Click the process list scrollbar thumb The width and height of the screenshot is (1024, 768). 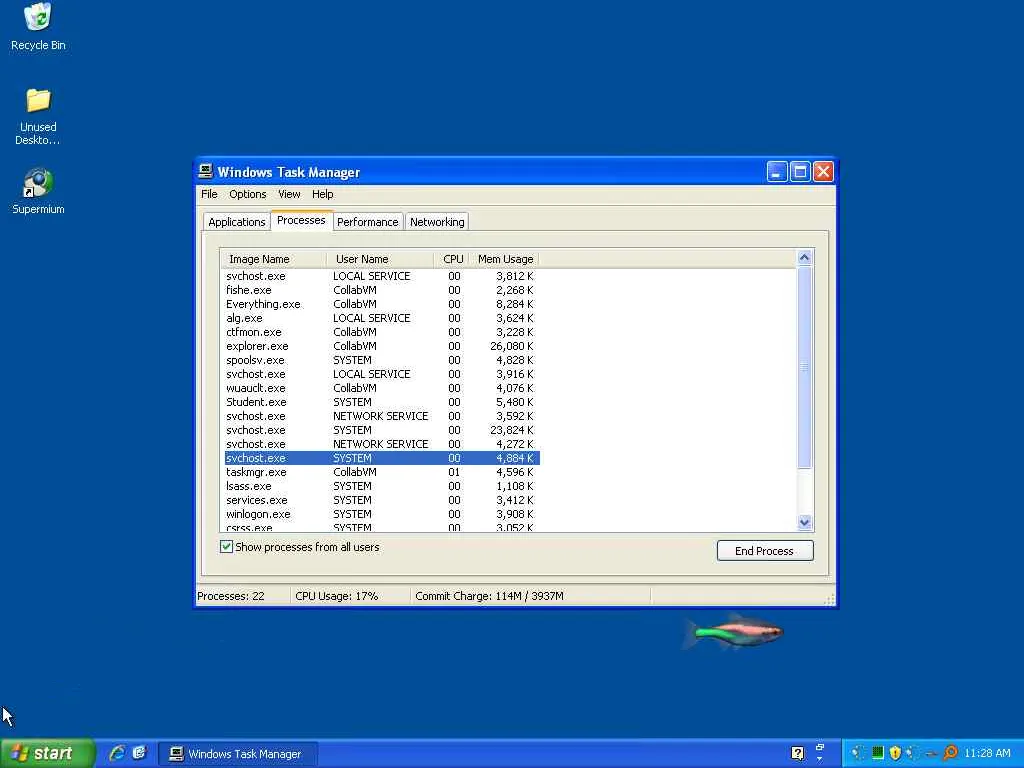(x=805, y=367)
